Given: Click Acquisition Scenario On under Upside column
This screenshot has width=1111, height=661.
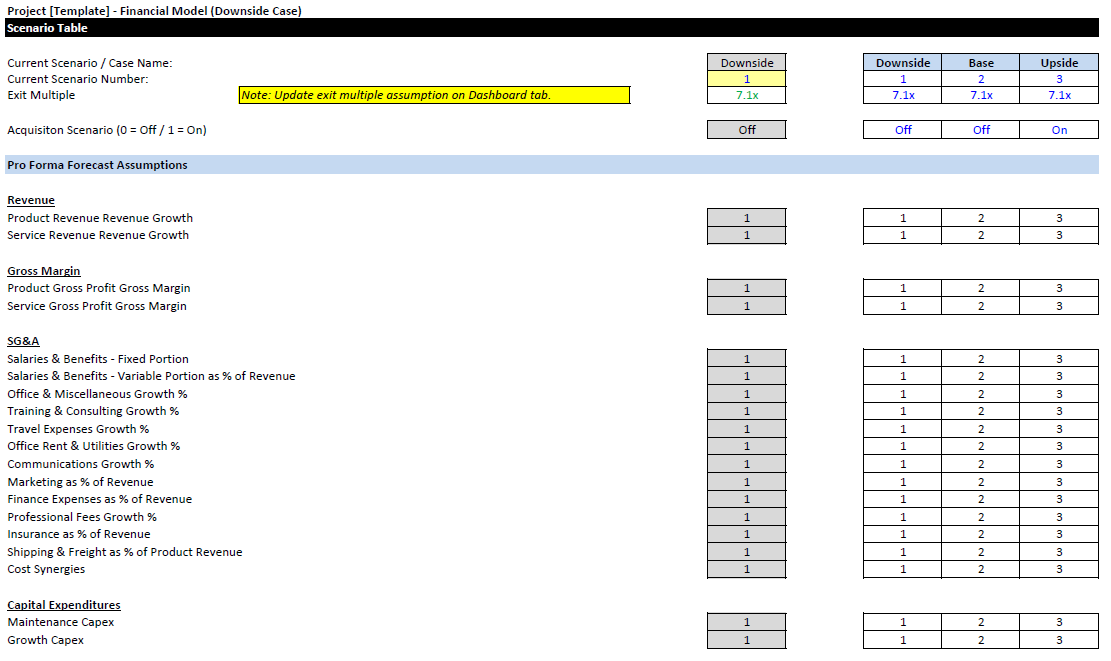Looking at the screenshot, I should (x=1059, y=130).
